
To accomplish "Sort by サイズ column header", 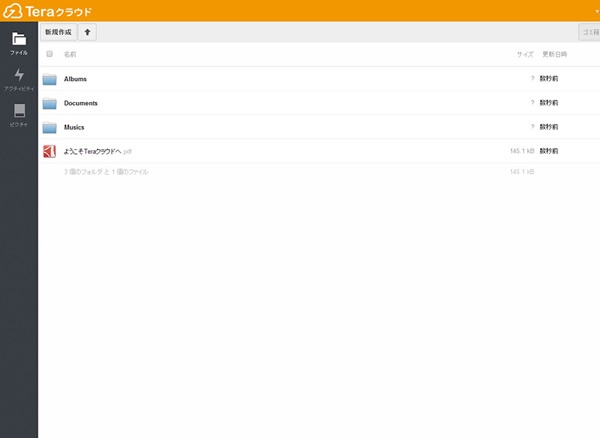I will 525,54.
